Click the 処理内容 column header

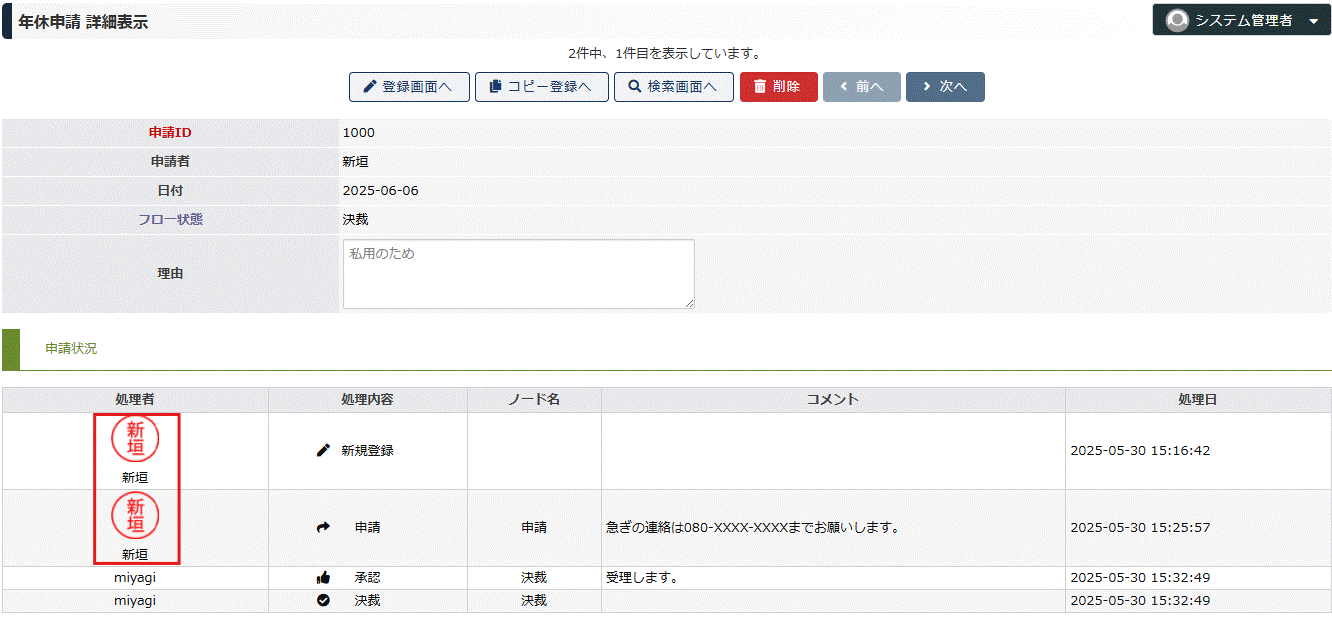point(367,400)
